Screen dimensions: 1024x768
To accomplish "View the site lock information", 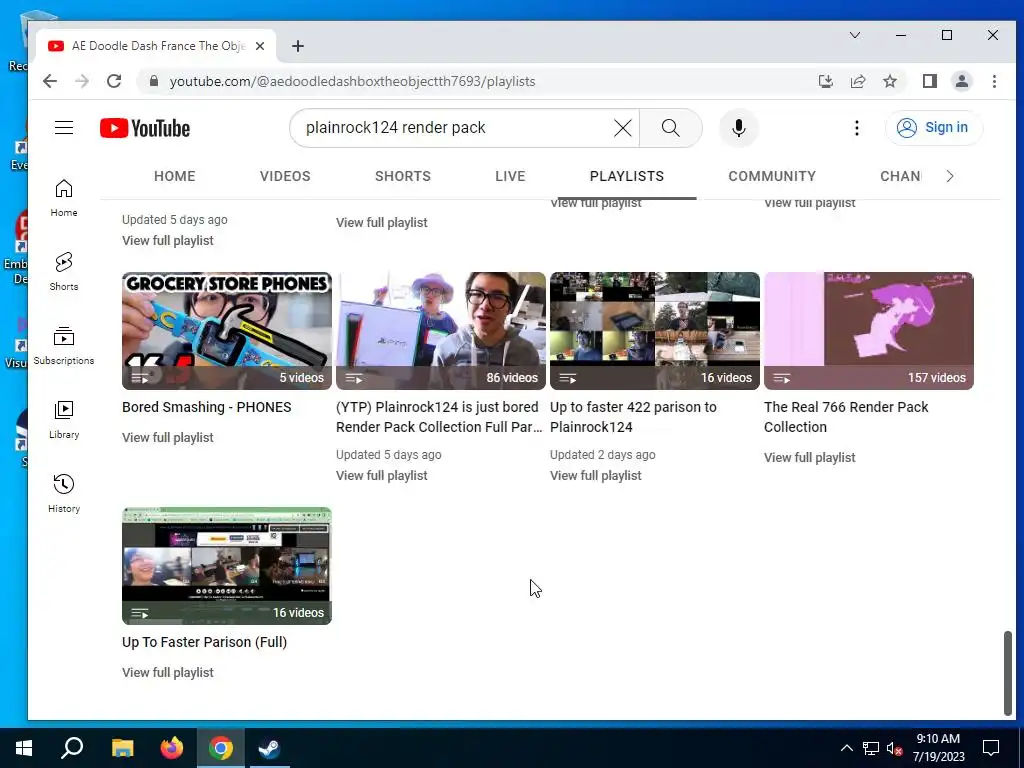I will click(153, 81).
